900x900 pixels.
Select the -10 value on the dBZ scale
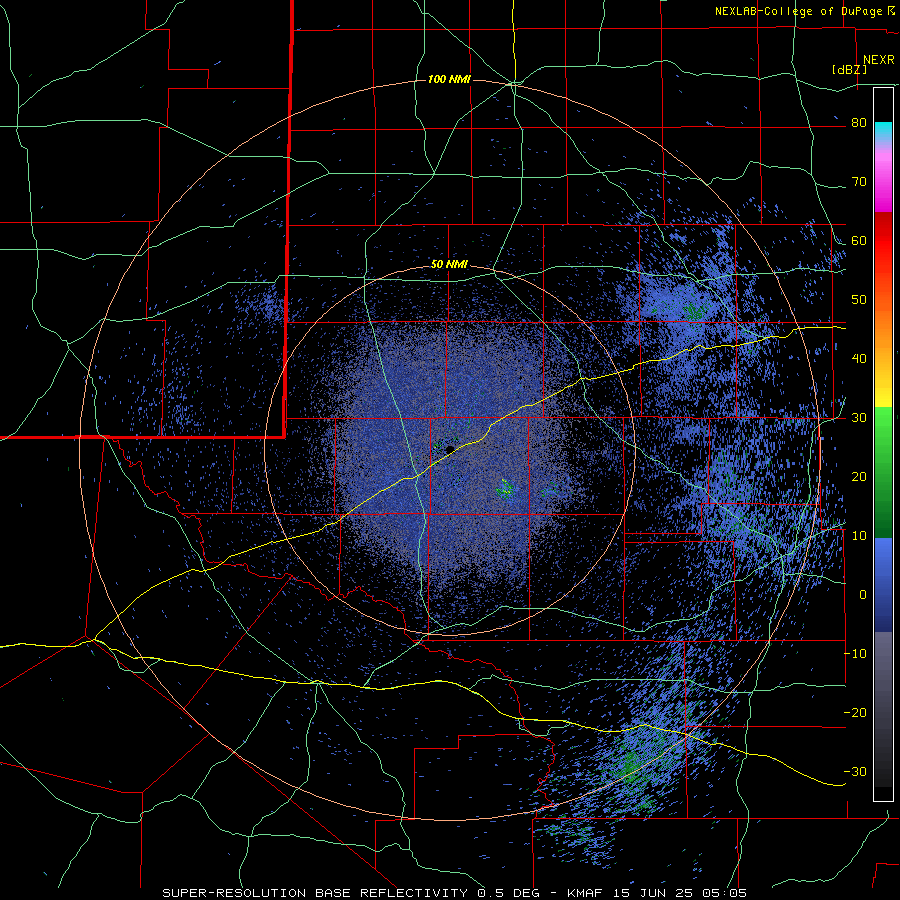(855, 653)
